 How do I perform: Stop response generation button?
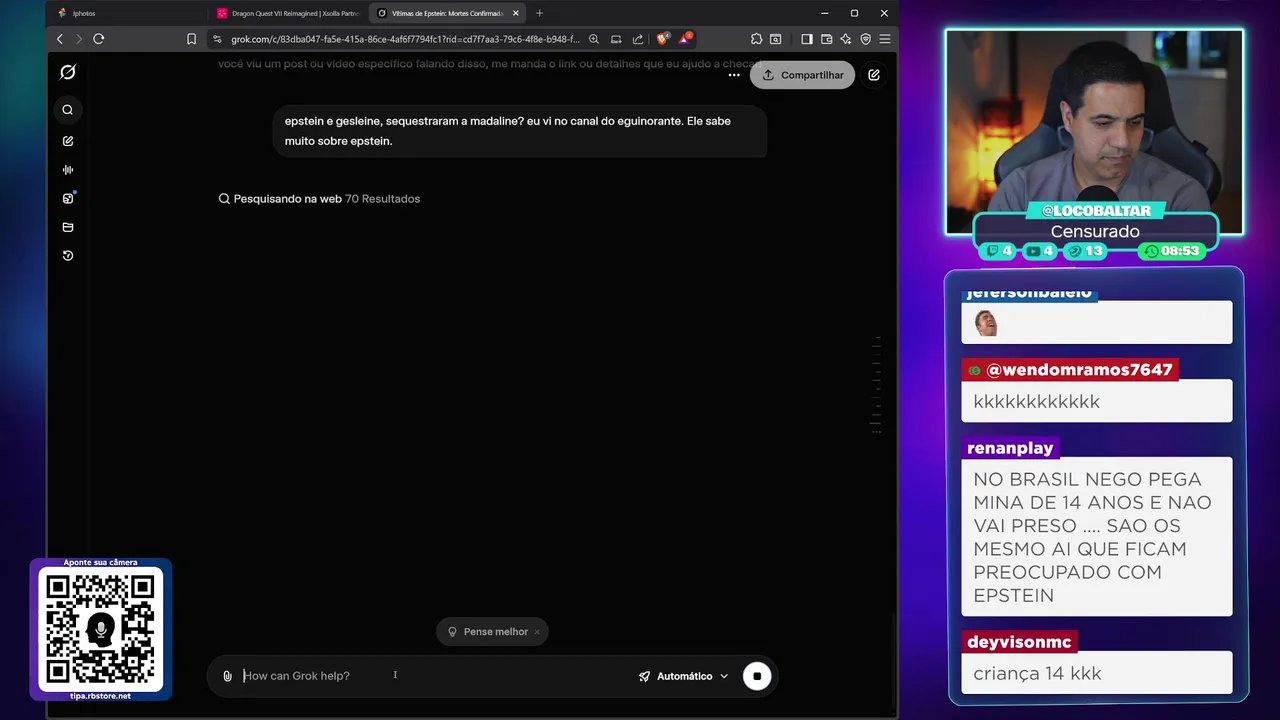click(x=757, y=676)
